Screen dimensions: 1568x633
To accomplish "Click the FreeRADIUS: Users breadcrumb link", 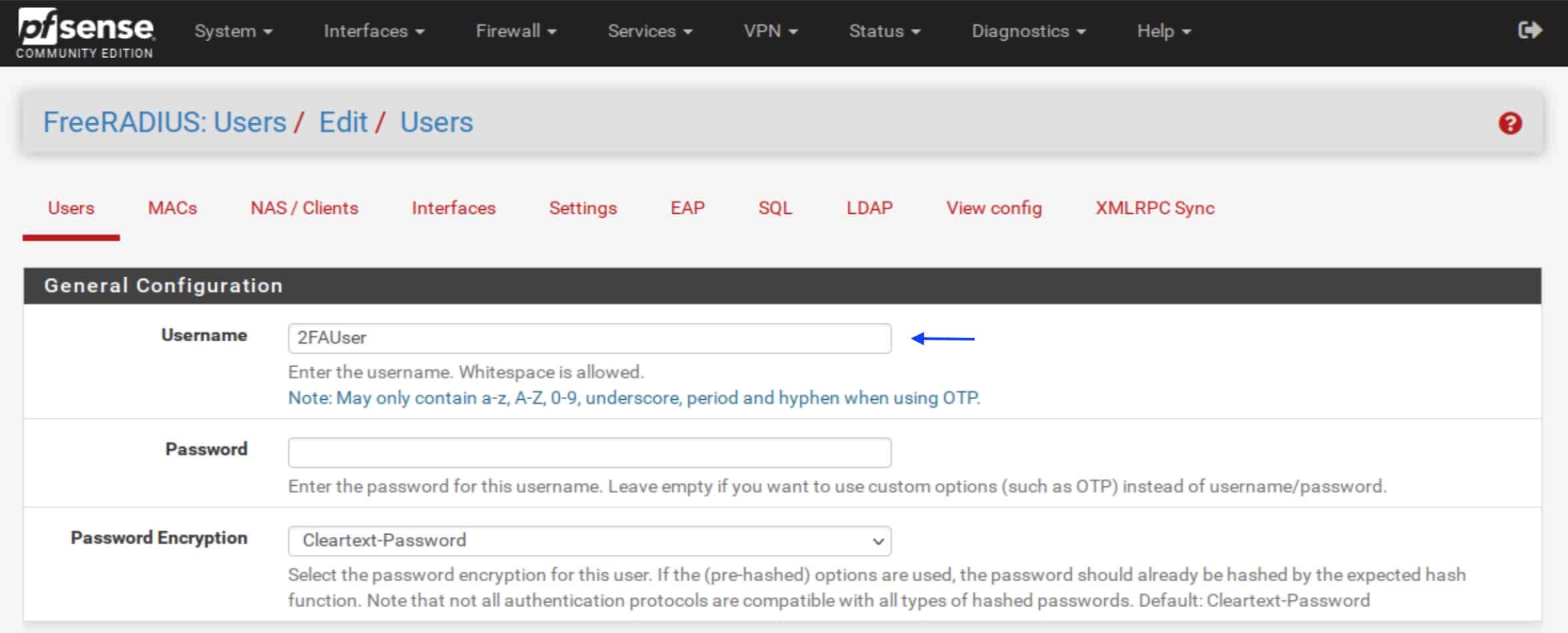I will point(165,123).
